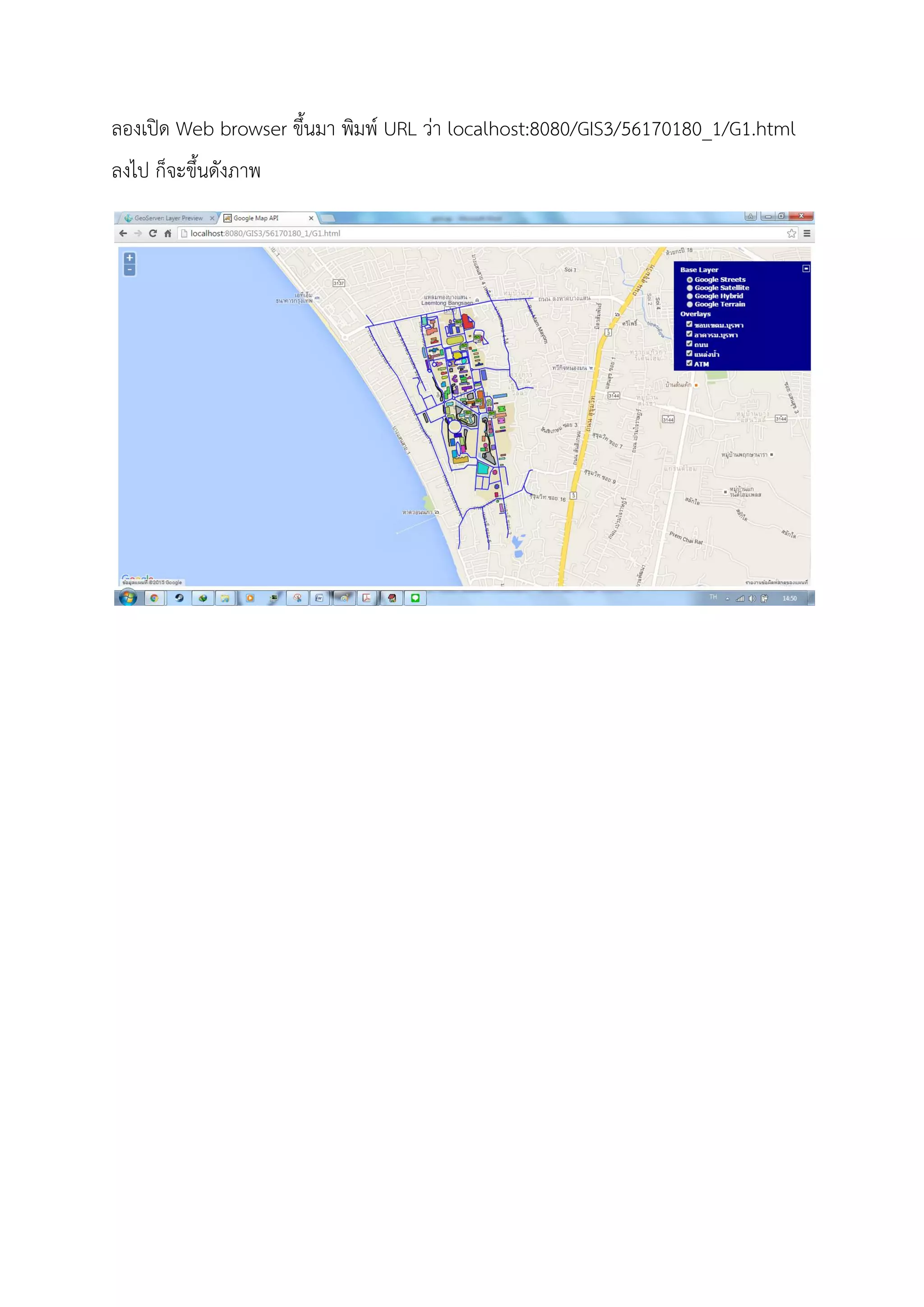Toggle the ขอบเขตม.บูรพา overlay checkbox
This screenshot has width=924, height=1307.
[x=689, y=324]
